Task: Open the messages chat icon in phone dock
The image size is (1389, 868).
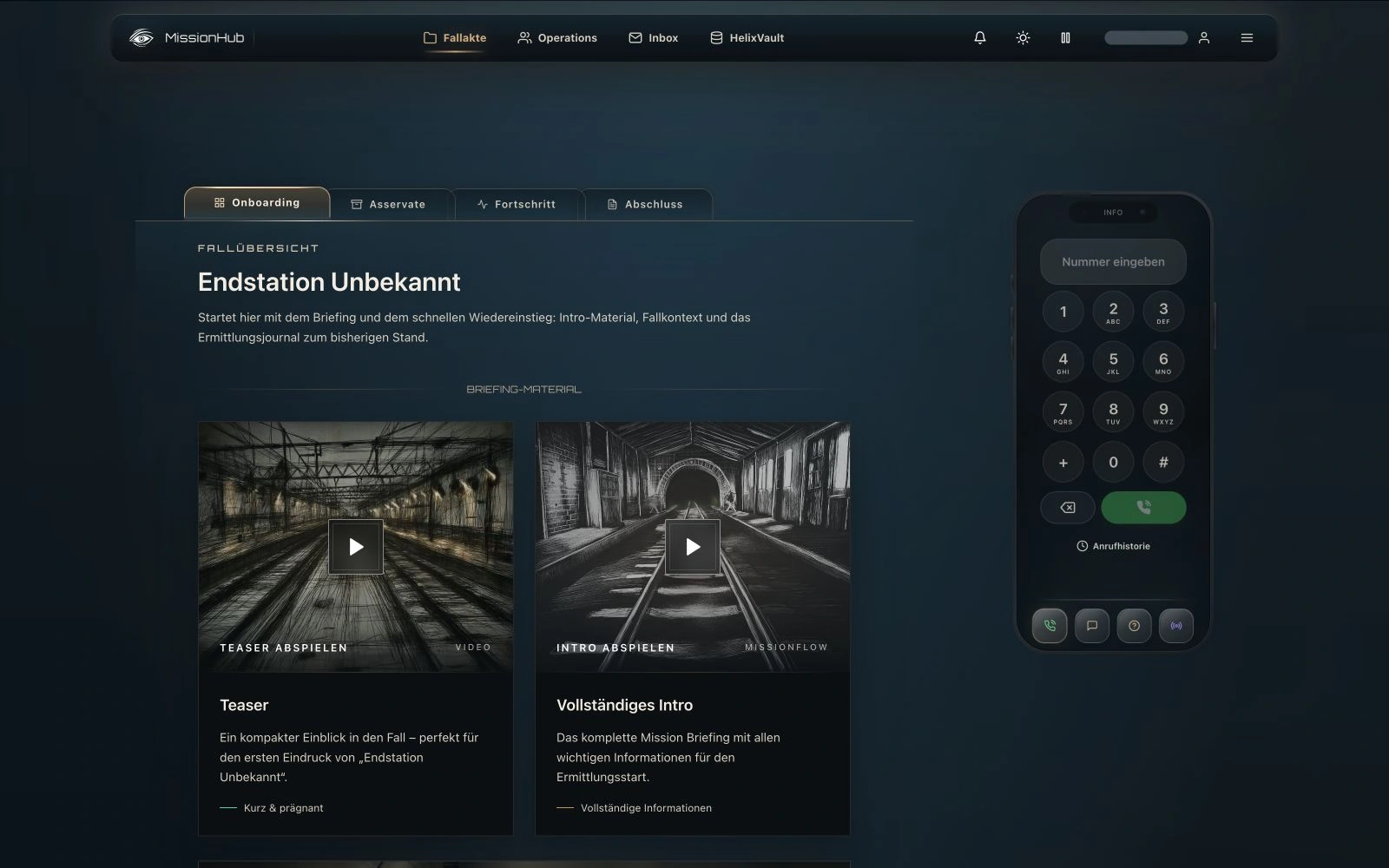Action: (1092, 625)
